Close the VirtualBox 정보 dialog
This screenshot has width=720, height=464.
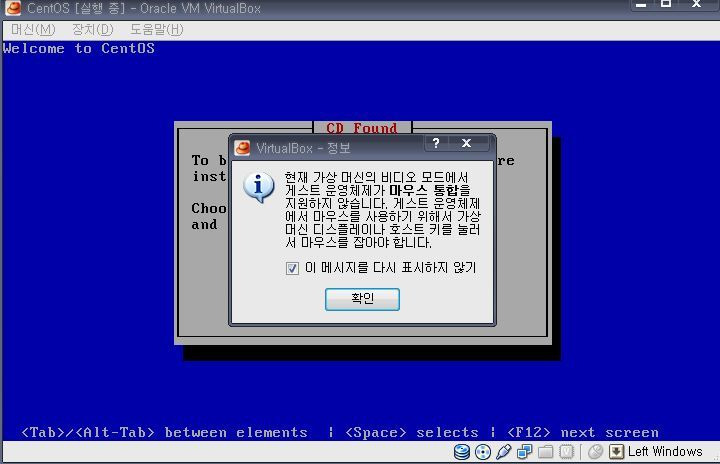(467, 143)
